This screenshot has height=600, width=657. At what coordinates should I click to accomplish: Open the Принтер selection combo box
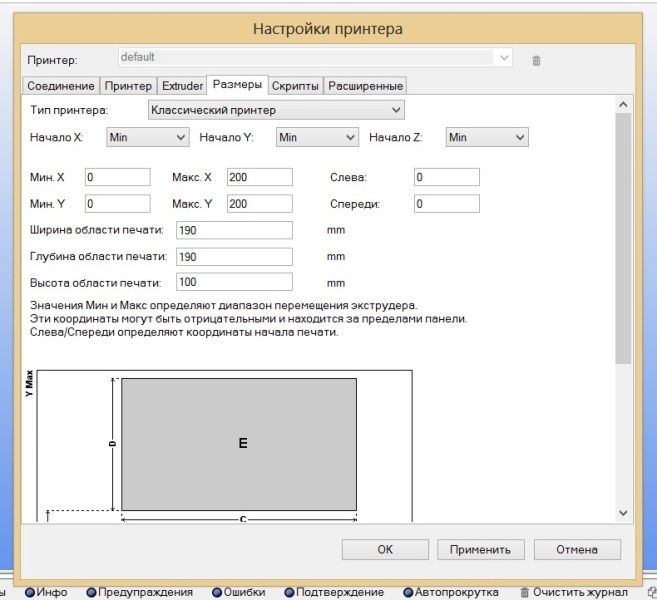(x=316, y=59)
